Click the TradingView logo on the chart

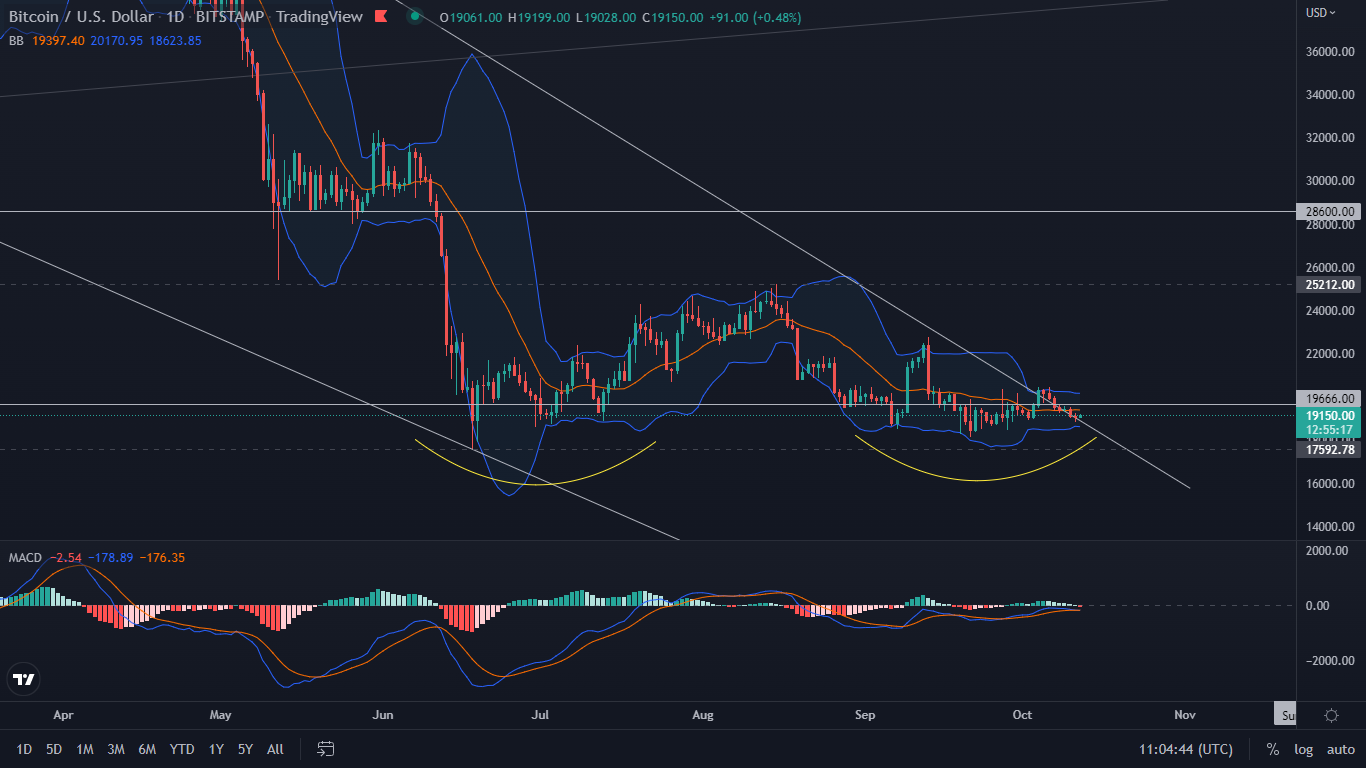coord(23,679)
